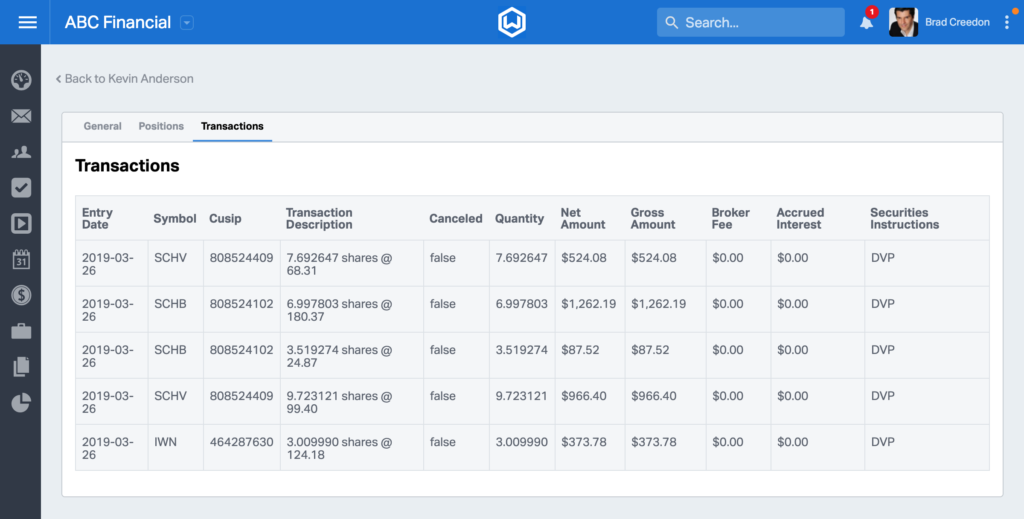Open the hamburger main menu
The width and height of the screenshot is (1024, 519).
click(27, 22)
